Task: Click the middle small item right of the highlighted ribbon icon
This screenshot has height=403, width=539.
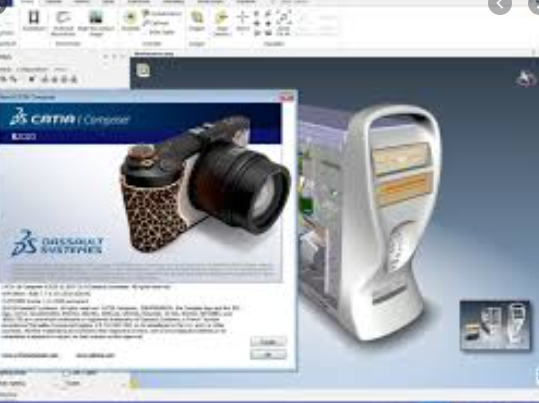Action: coord(156,23)
